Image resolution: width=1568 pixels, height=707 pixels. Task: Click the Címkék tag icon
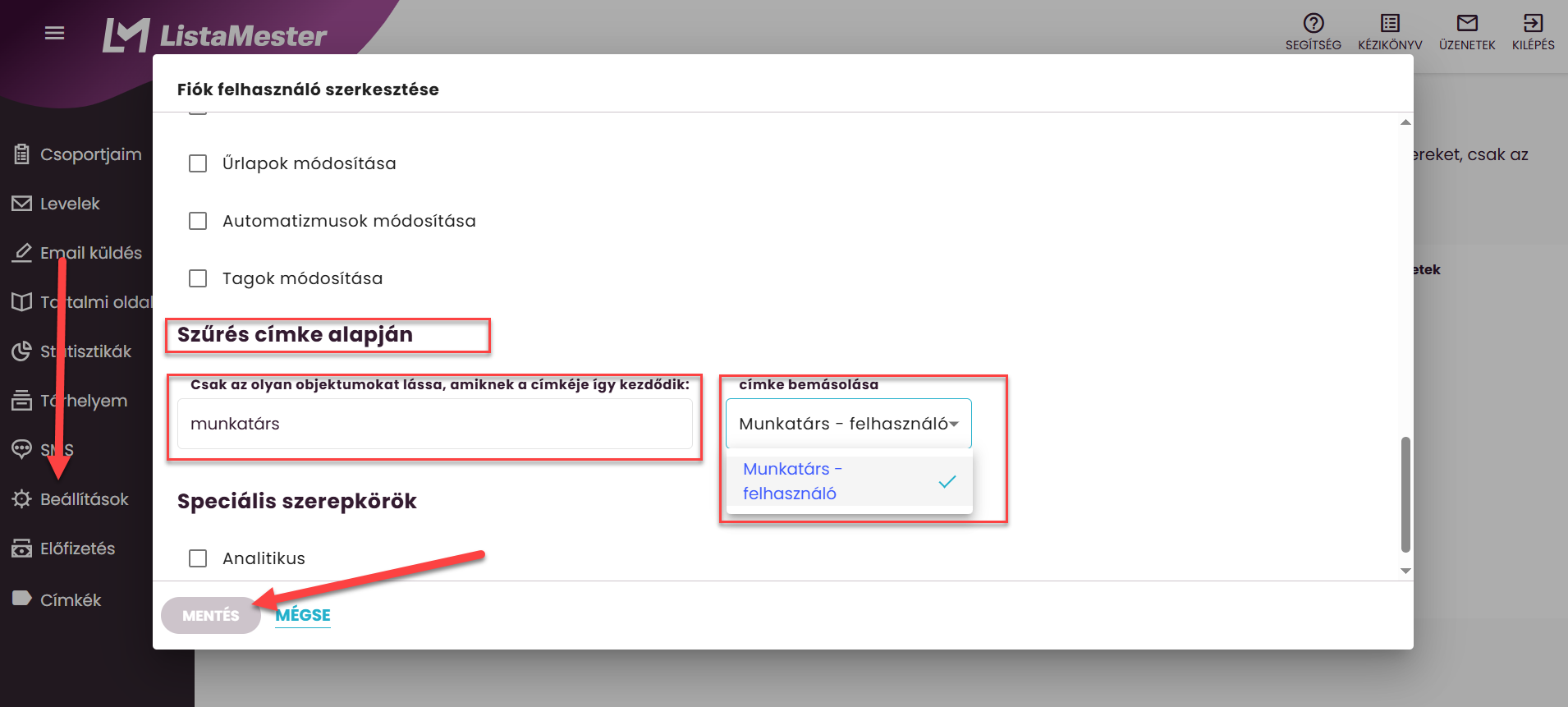point(22,599)
